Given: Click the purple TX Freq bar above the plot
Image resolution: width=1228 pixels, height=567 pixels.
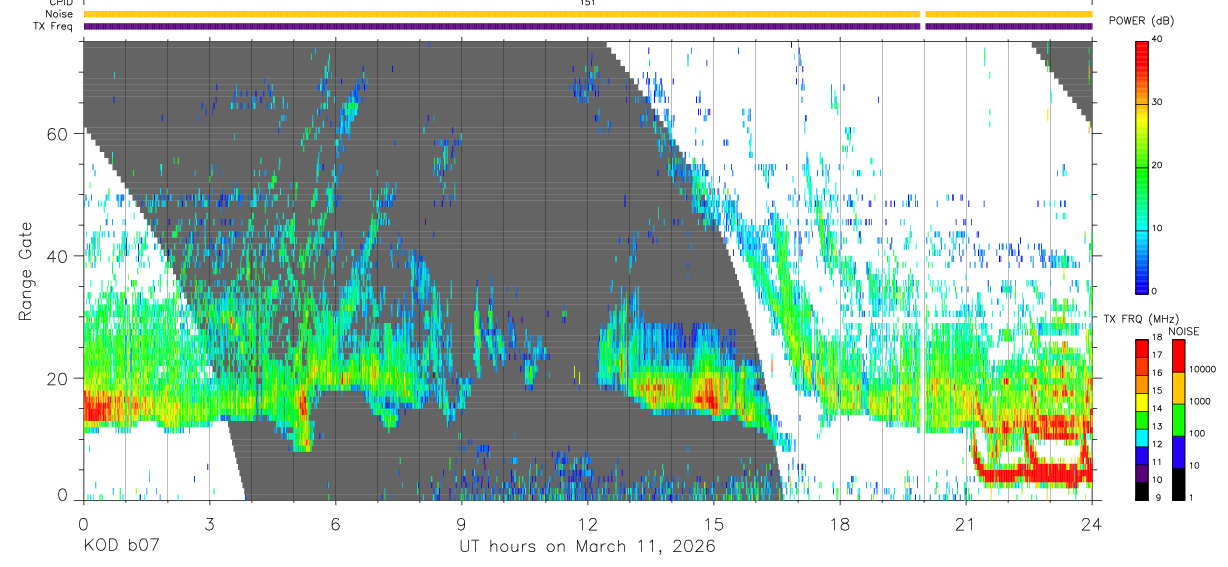Looking at the screenshot, I should pyautogui.click(x=588, y=26).
